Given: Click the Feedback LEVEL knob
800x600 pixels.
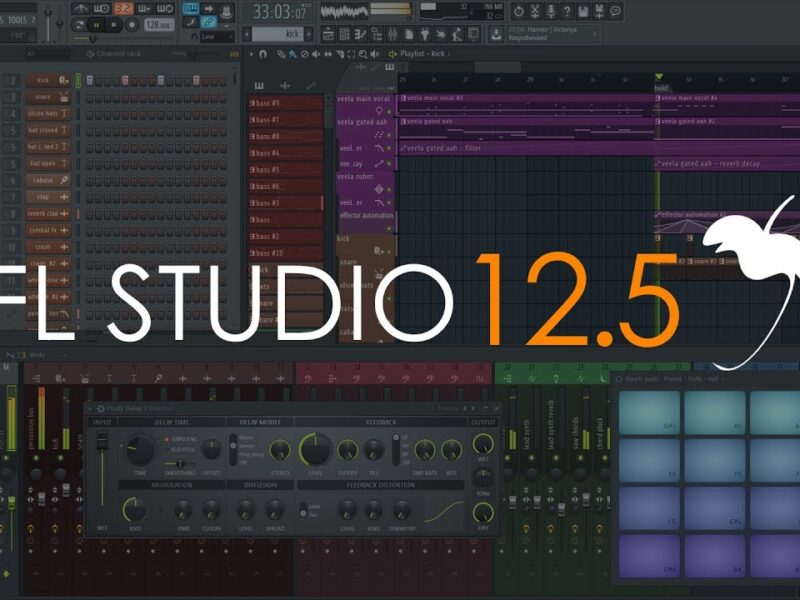Looking at the screenshot, I should [x=315, y=449].
